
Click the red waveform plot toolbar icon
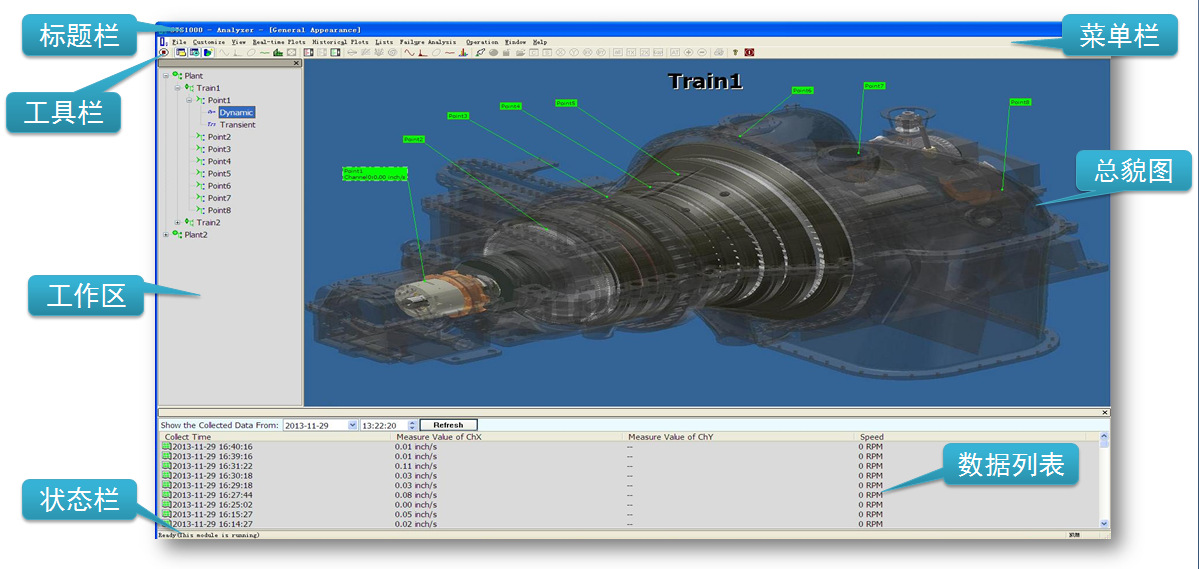[x=410, y=52]
